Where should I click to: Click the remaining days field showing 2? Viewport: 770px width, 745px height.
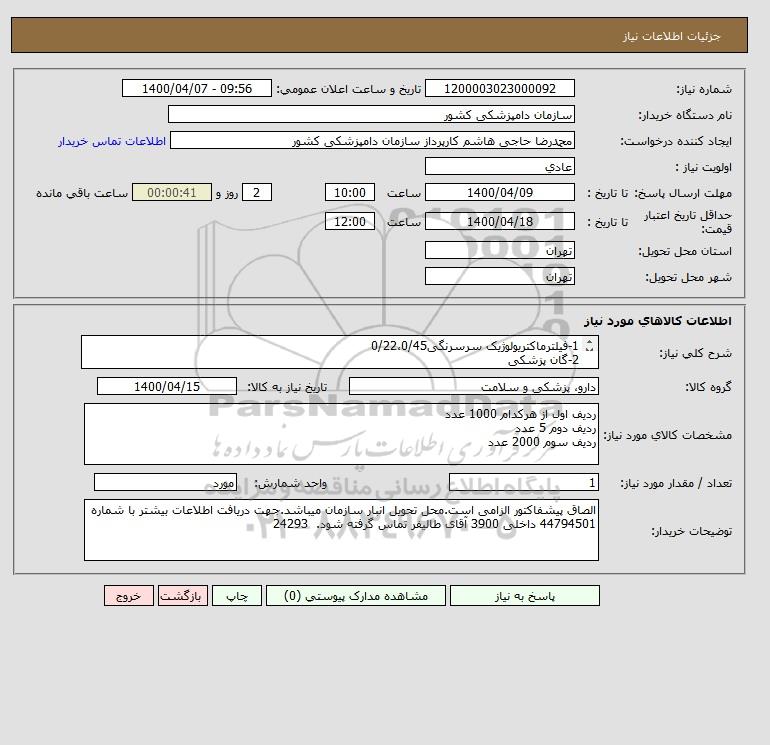tap(256, 193)
